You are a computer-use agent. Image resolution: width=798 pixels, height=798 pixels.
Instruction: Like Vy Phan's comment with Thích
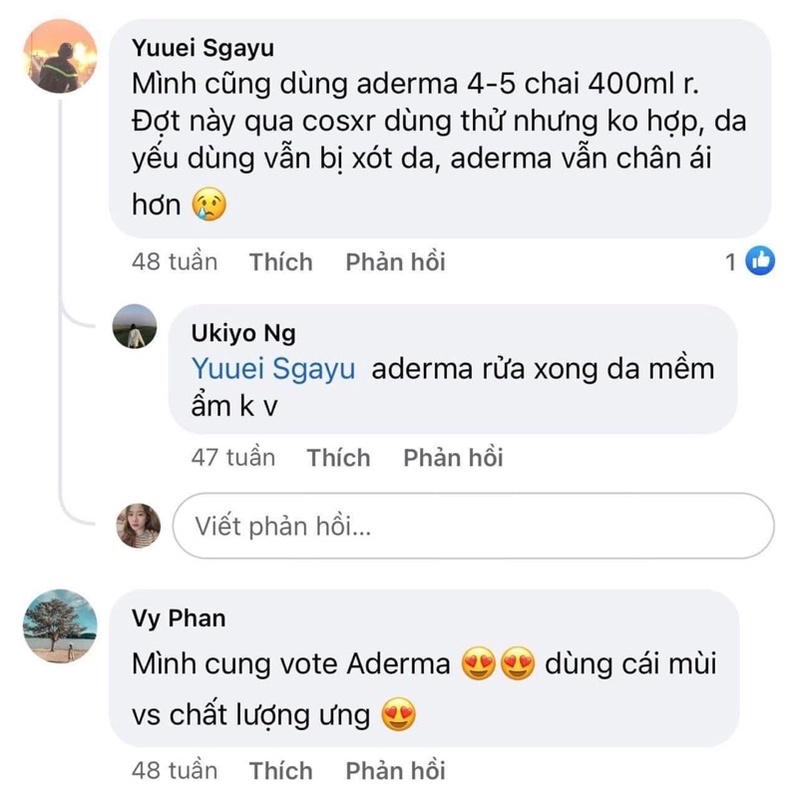pos(281,771)
